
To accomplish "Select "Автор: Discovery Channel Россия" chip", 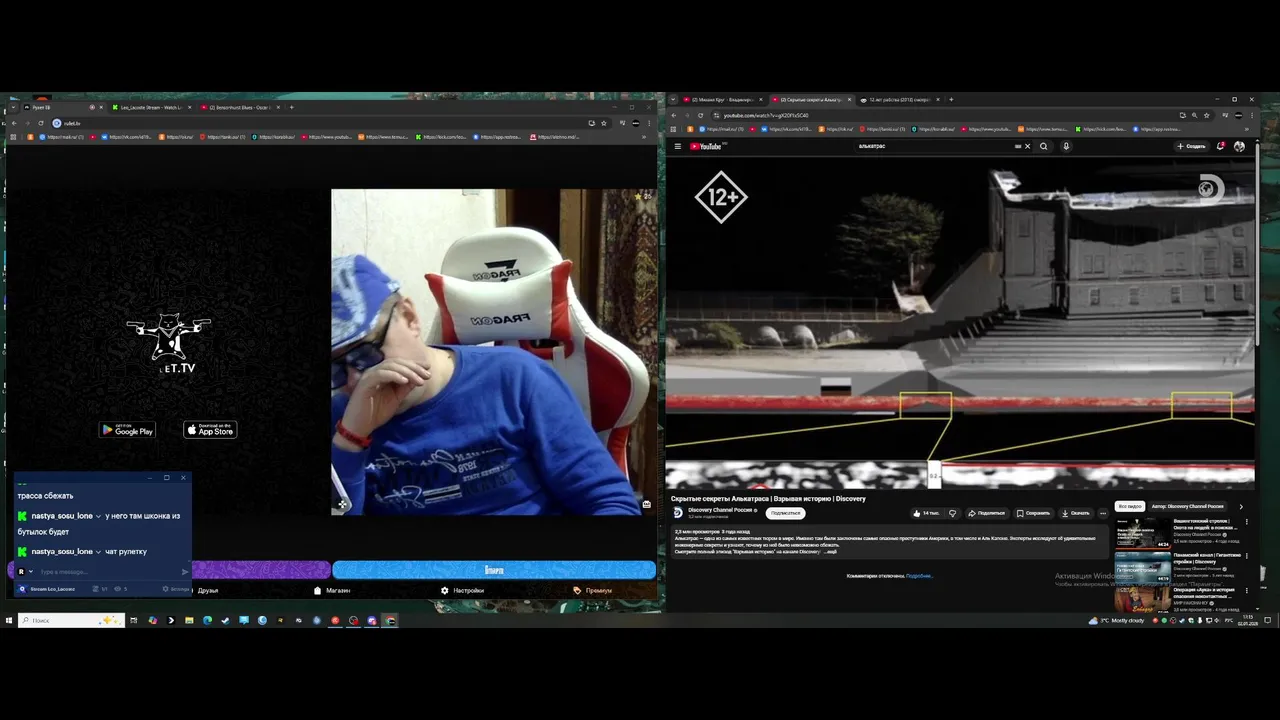I will point(1187,507).
